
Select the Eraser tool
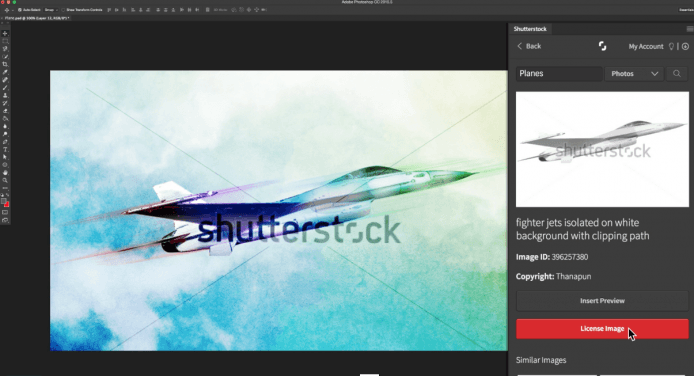5,111
